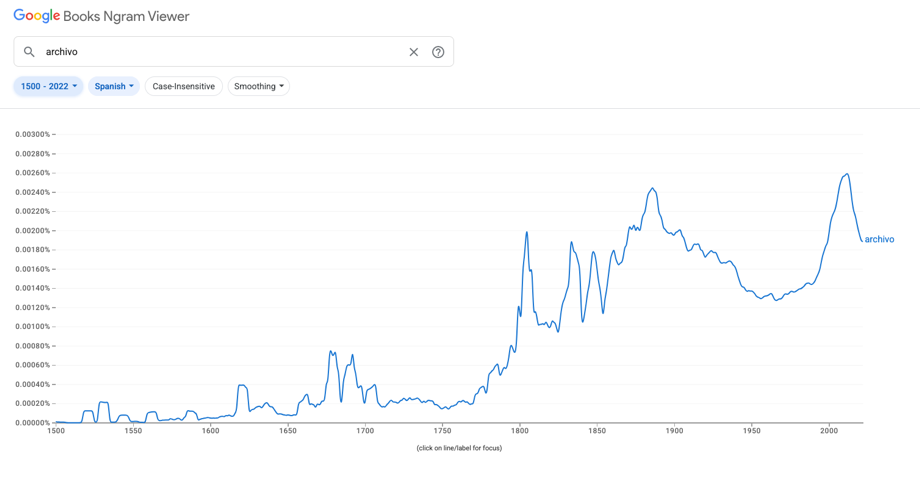Click the Google logo
Screen dimensions: 920x477
[x=37, y=16]
